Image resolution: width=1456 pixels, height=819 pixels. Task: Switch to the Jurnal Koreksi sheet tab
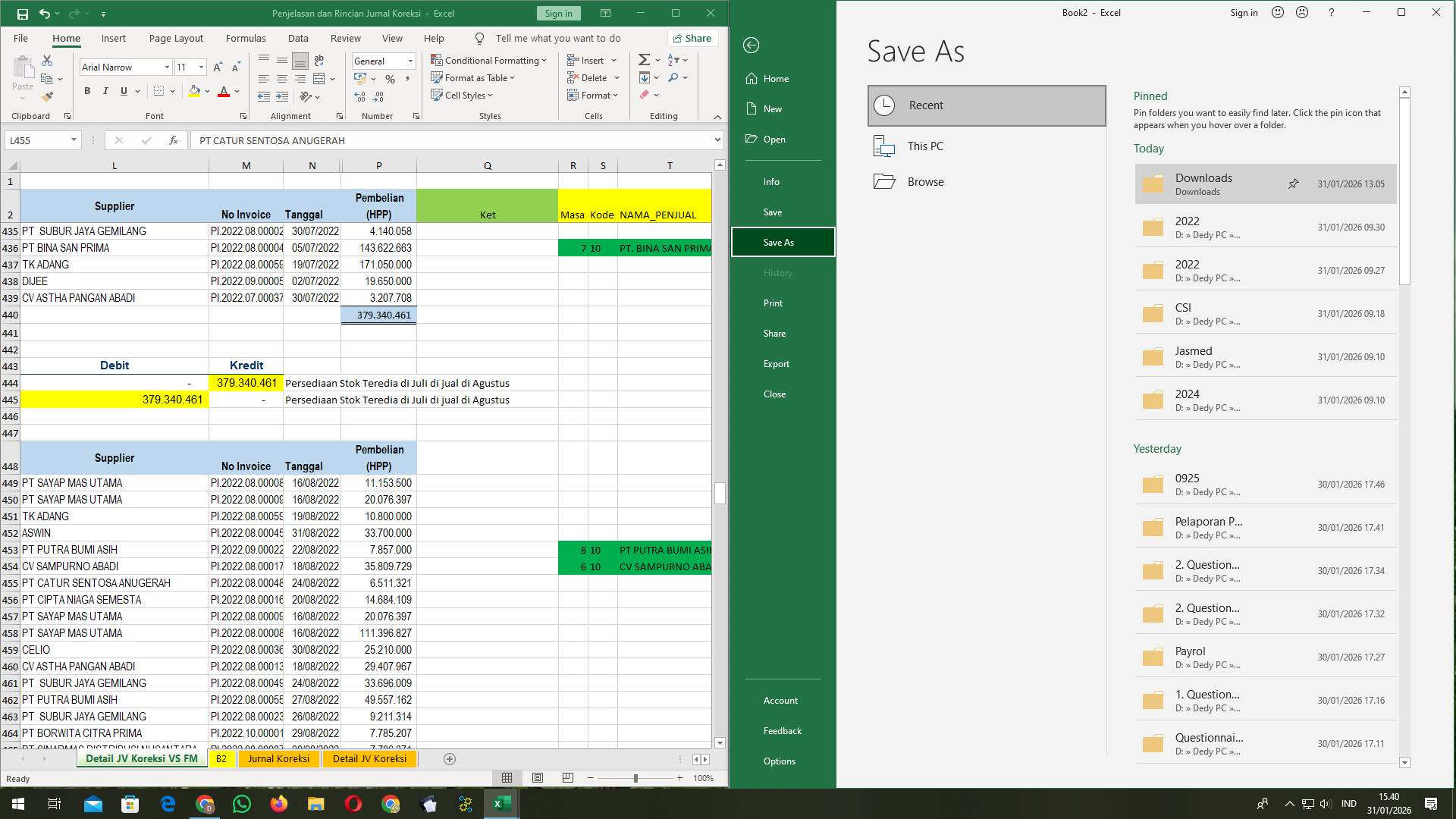[278, 758]
